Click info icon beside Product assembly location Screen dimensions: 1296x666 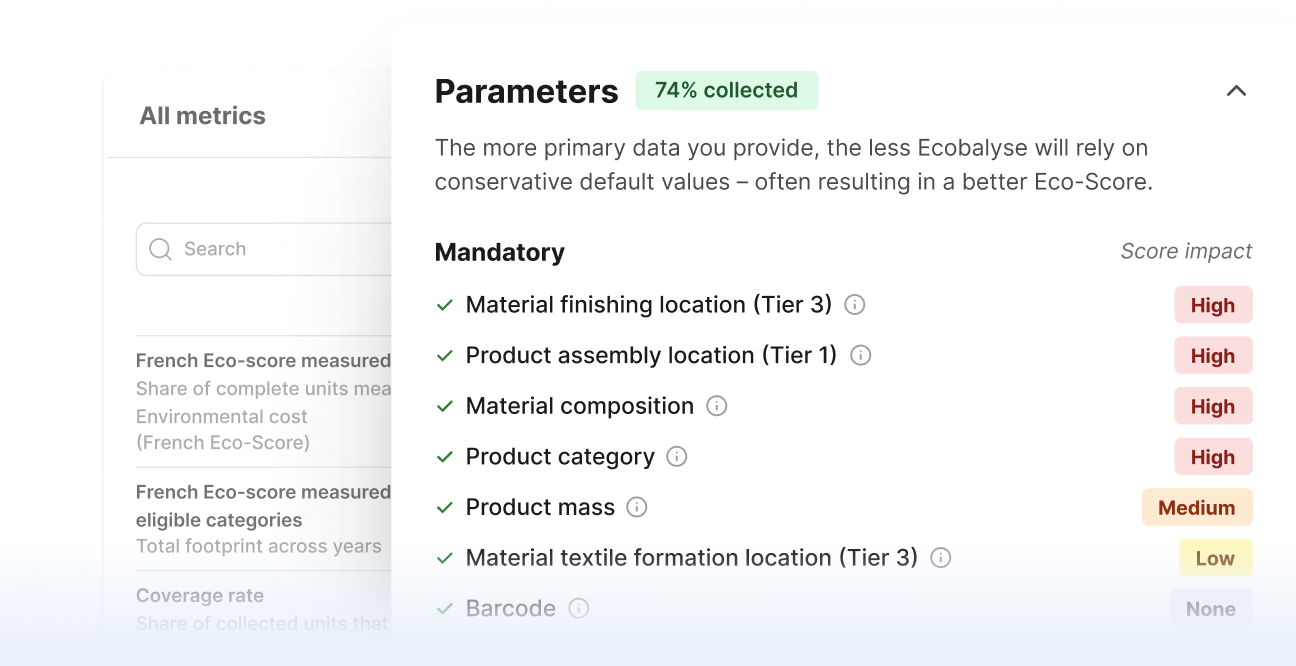point(860,356)
